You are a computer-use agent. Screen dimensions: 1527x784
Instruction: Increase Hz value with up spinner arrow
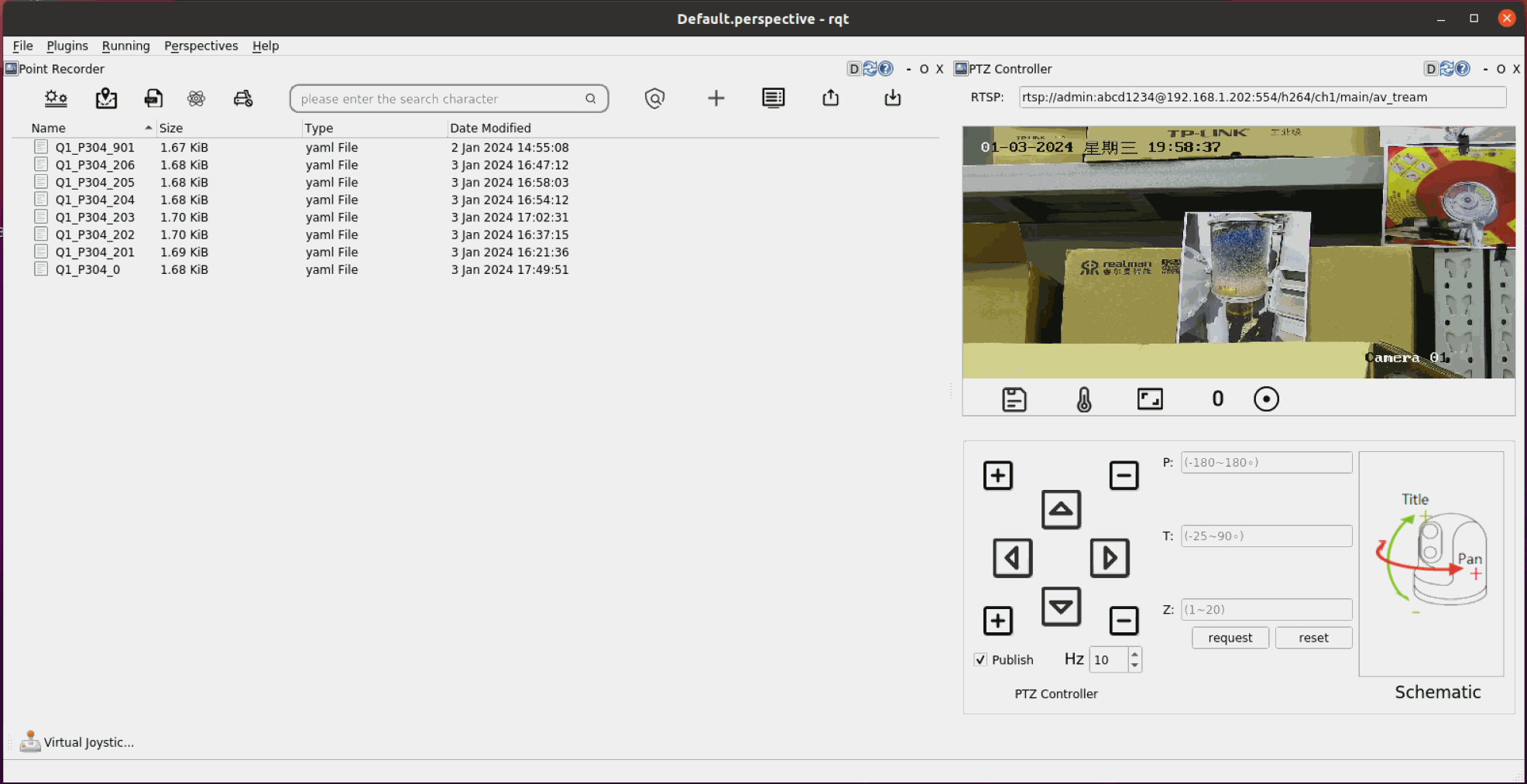pos(1134,654)
